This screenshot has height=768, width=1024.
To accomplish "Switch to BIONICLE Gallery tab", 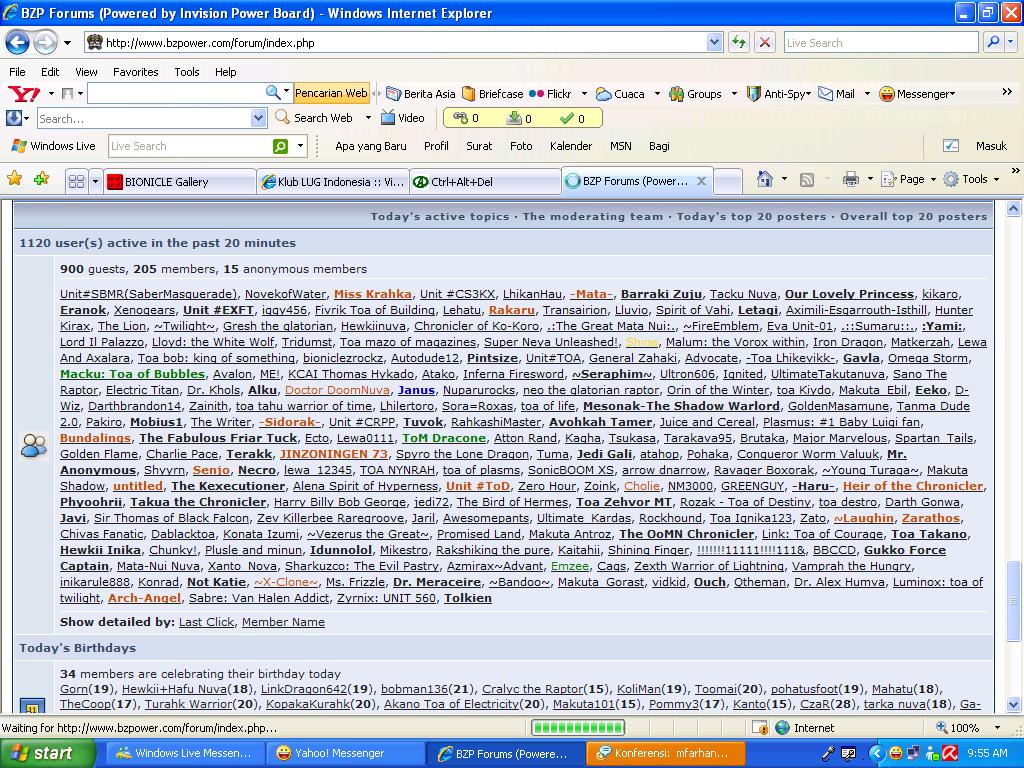I will click(x=180, y=182).
